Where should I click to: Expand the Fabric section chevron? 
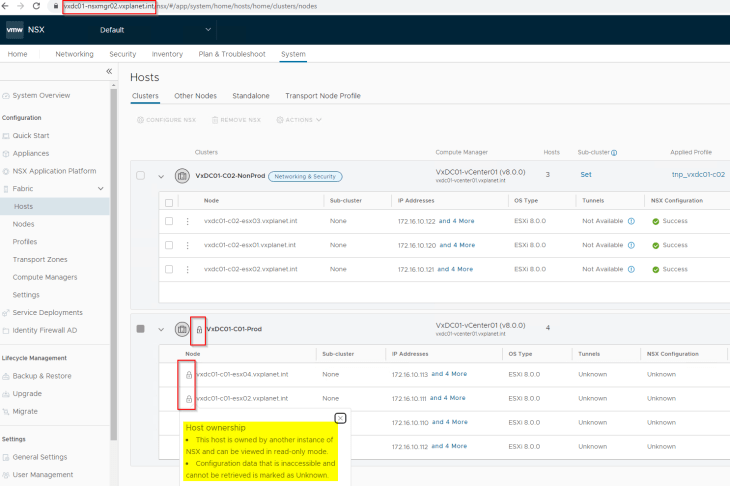[101, 189]
